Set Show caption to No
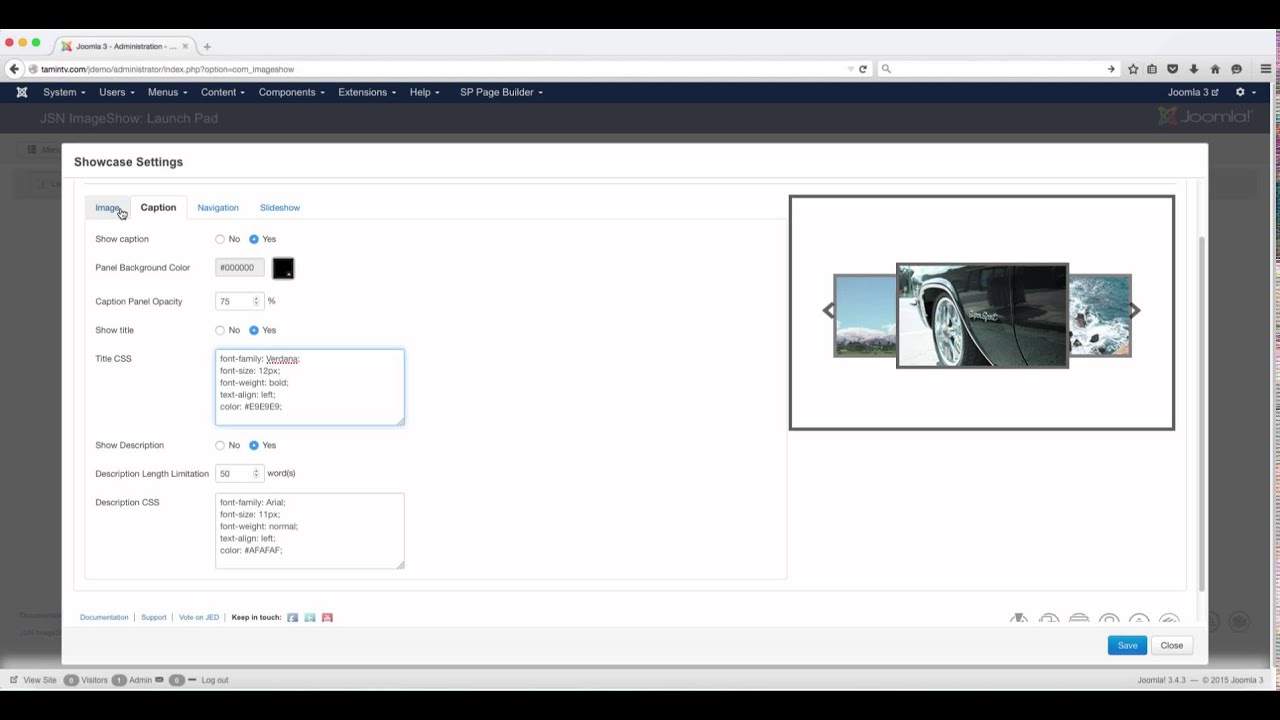Screen dimensions: 1280x720 pyautogui.click(x=220, y=239)
